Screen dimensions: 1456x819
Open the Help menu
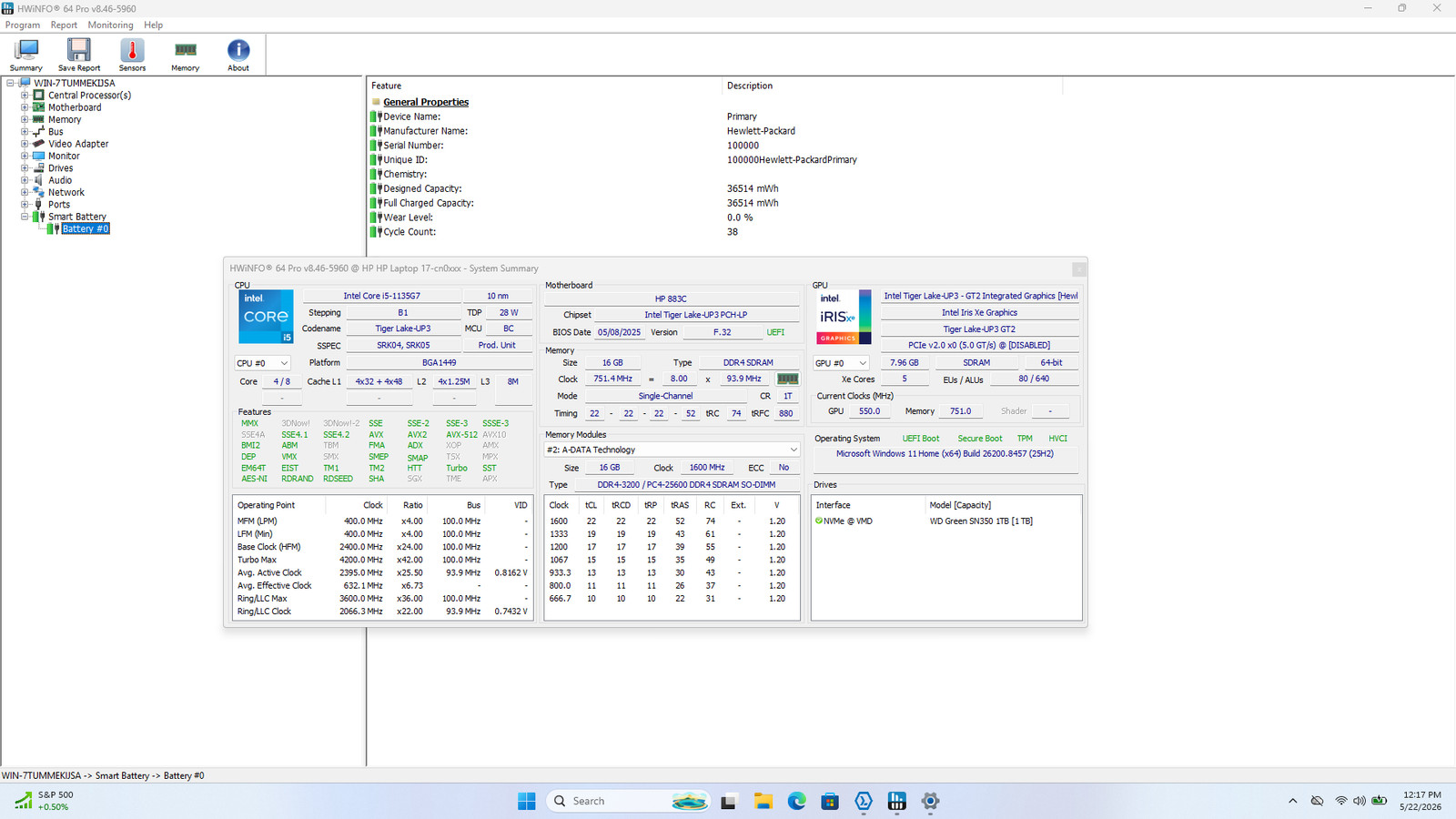[154, 25]
